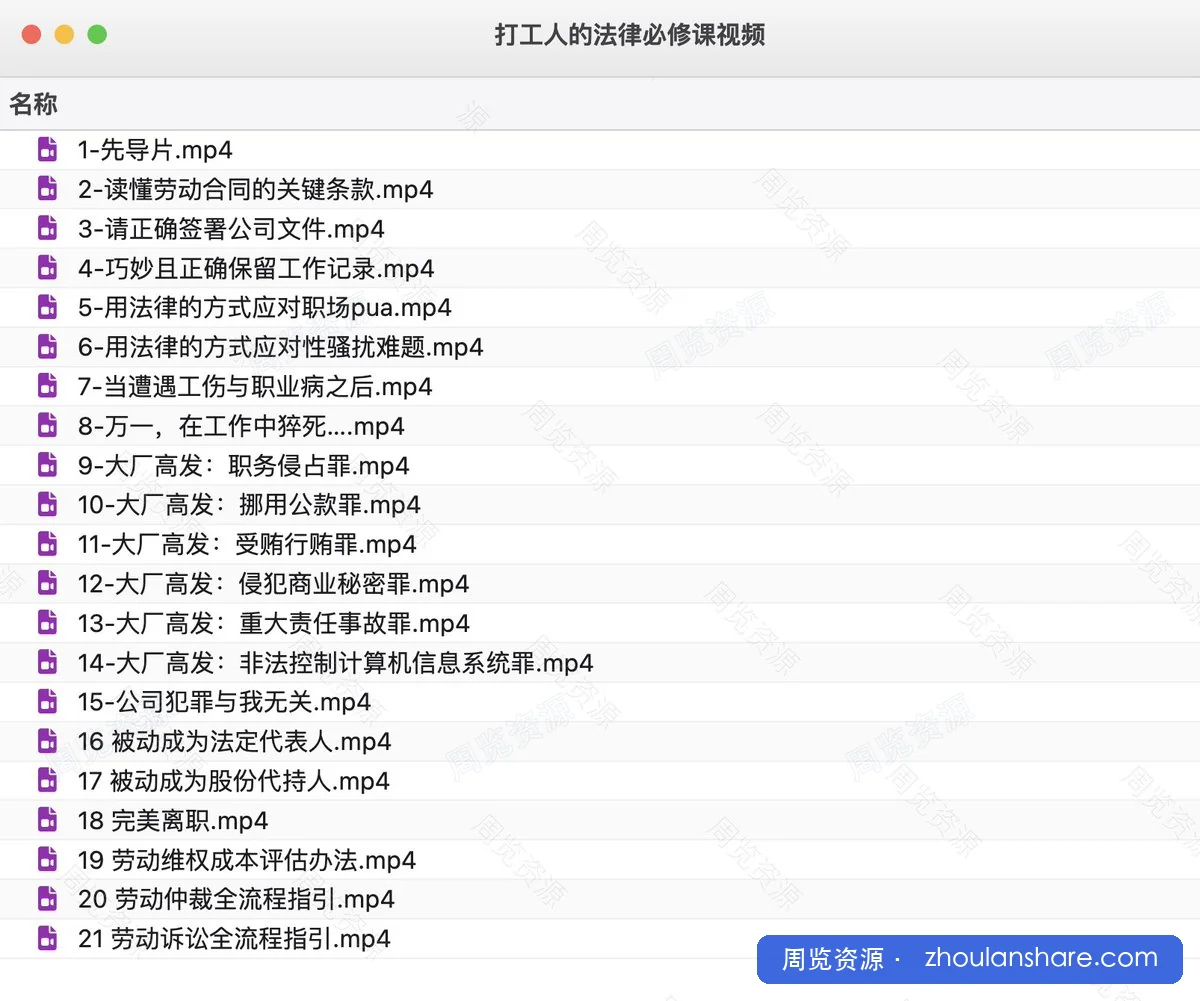The height and width of the screenshot is (1001, 1200).
Task: Click the file icon beside 19 劳动维权成本评估办法.mp4
Action: click(47, 860)
